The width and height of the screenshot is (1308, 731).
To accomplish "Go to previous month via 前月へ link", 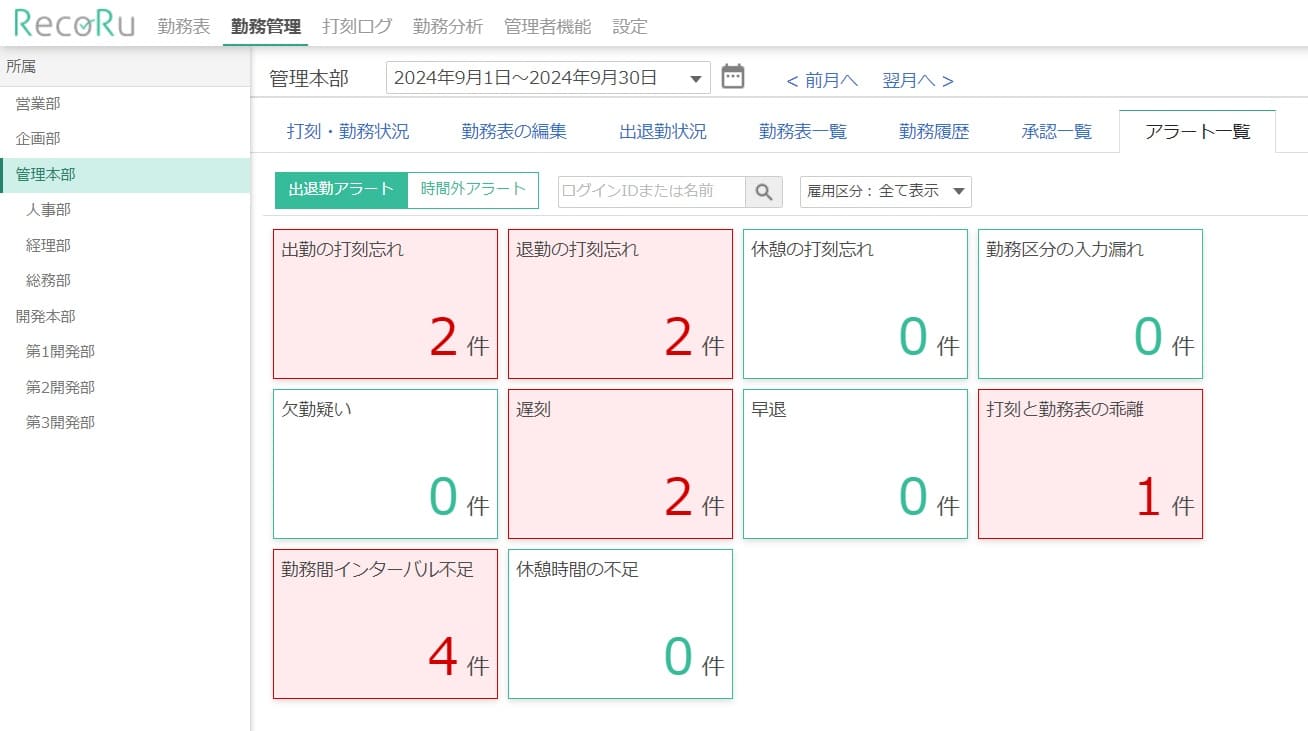I will pyautogui.click(x=820, y=80).
